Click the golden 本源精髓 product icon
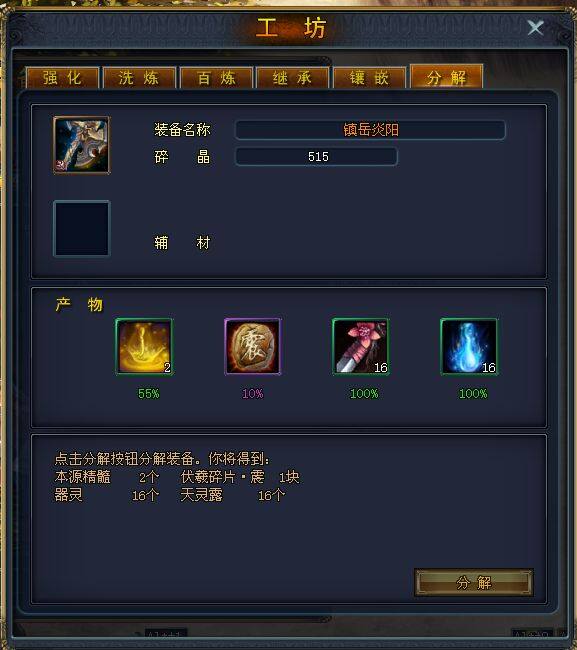Image resolution: width=577 pixels, height=650 pixels. tap(144, 347)
